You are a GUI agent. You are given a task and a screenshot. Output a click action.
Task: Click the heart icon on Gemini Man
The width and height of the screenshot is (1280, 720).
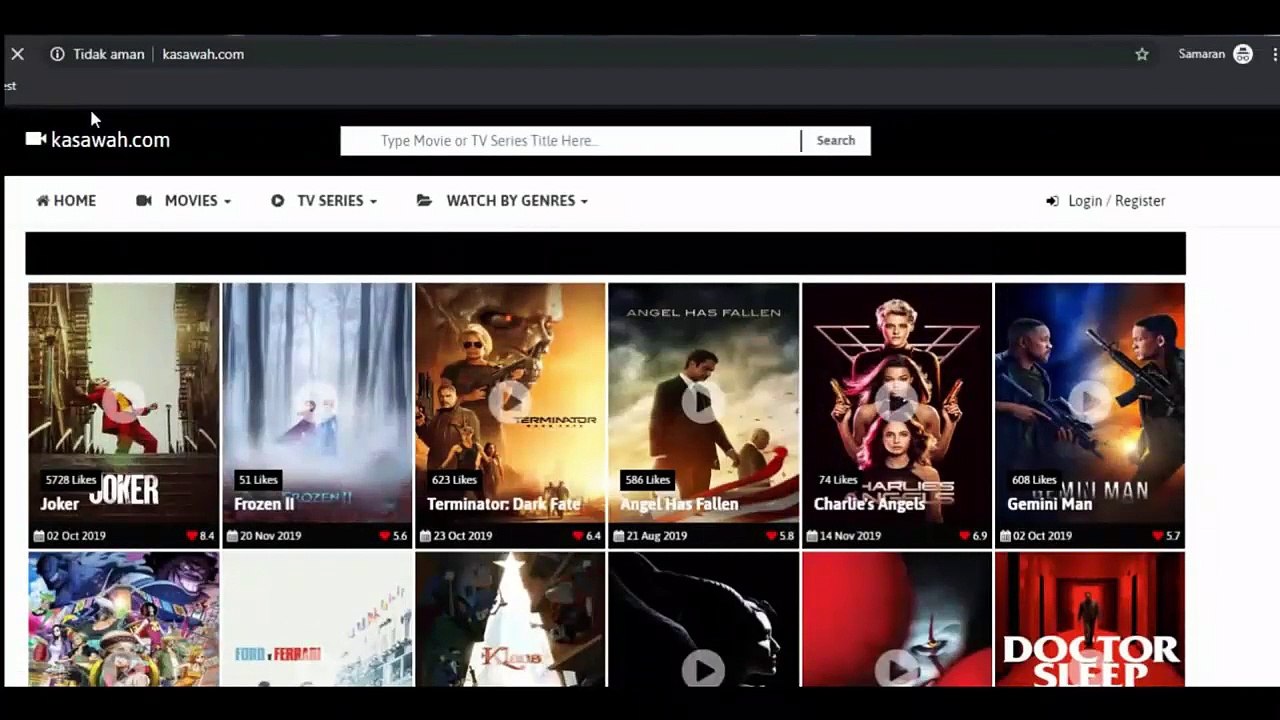1157,536
